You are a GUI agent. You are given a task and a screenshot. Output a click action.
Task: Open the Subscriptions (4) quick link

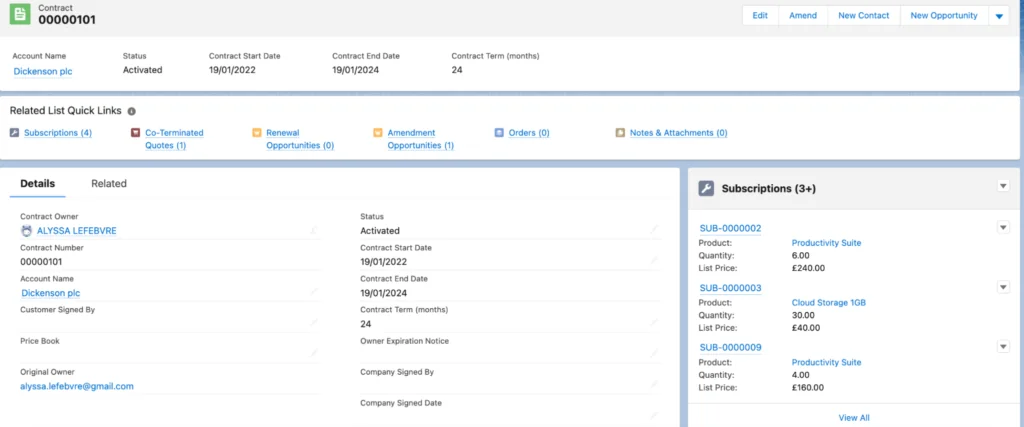(58, 133)
